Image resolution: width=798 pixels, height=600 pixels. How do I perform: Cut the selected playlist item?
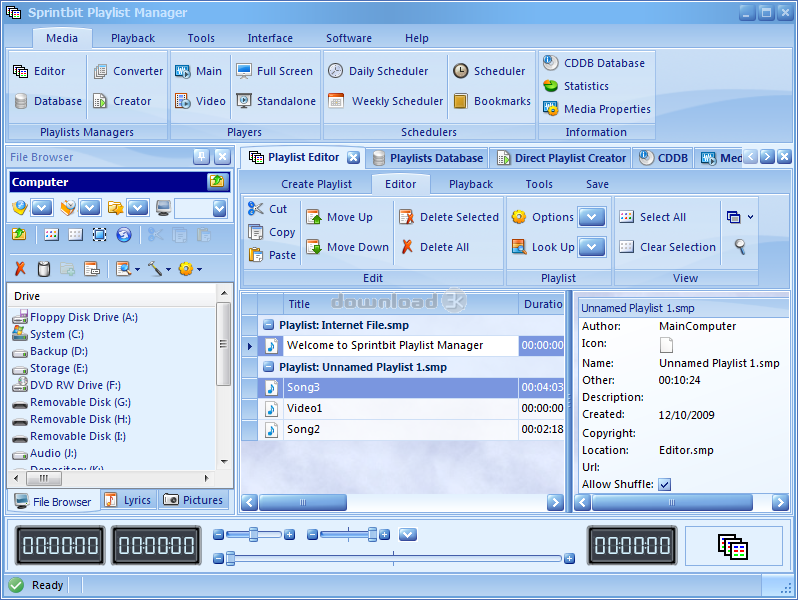268,209
